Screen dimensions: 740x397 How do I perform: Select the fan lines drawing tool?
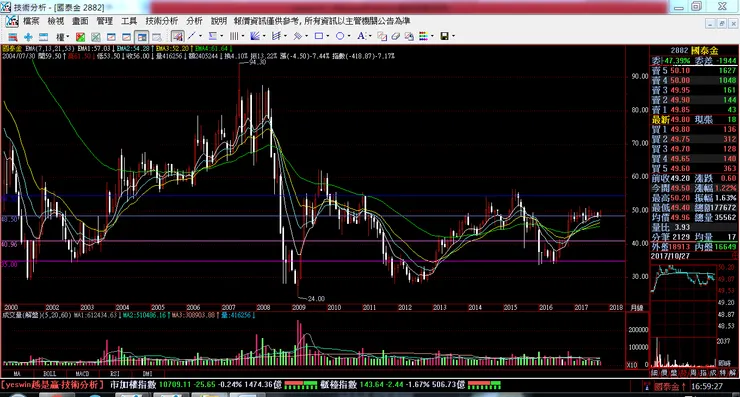(x=255, y=36)
